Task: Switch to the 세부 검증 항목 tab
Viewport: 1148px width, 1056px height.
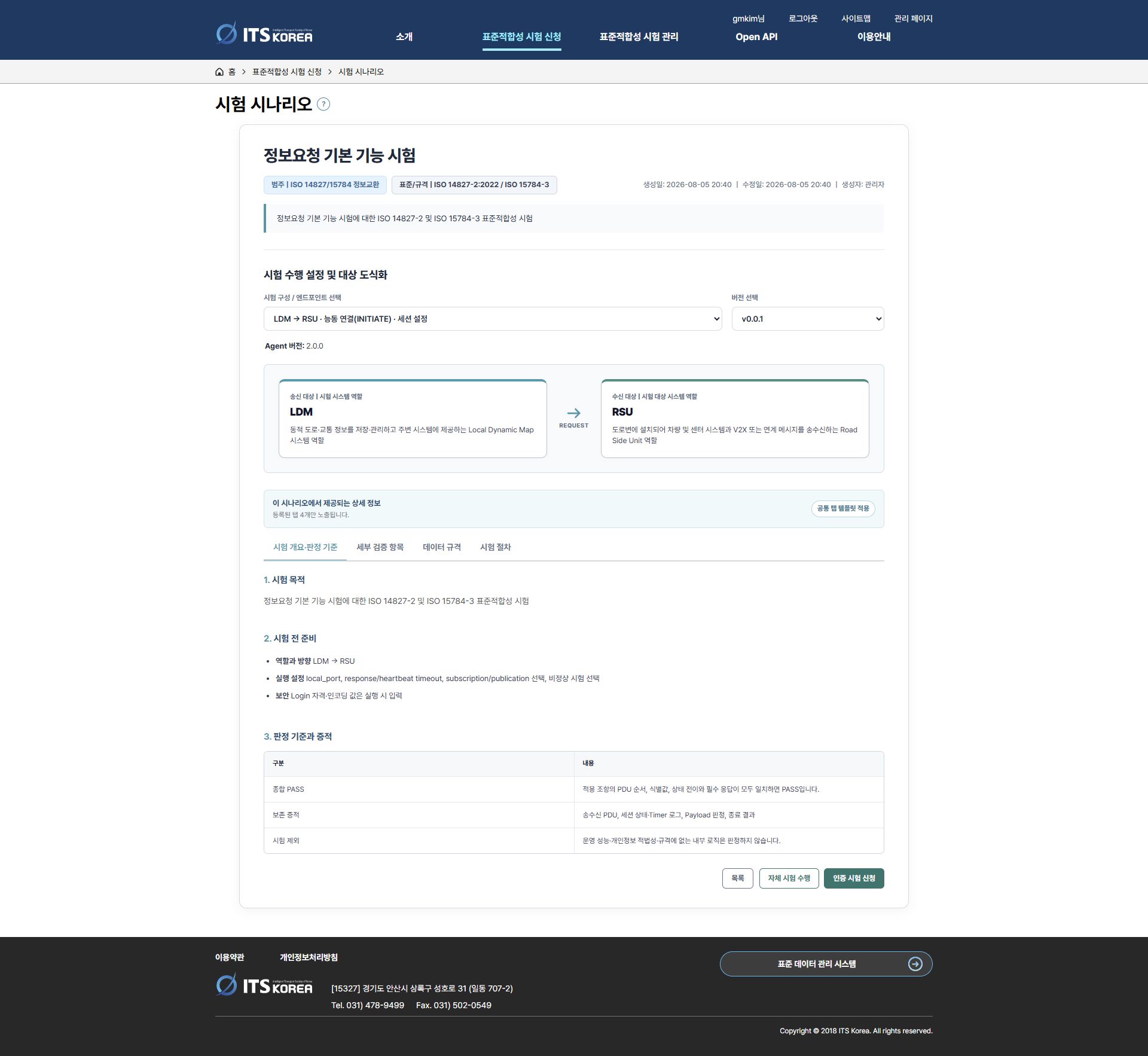Action: pyautogui.click(x=380, y=547)
